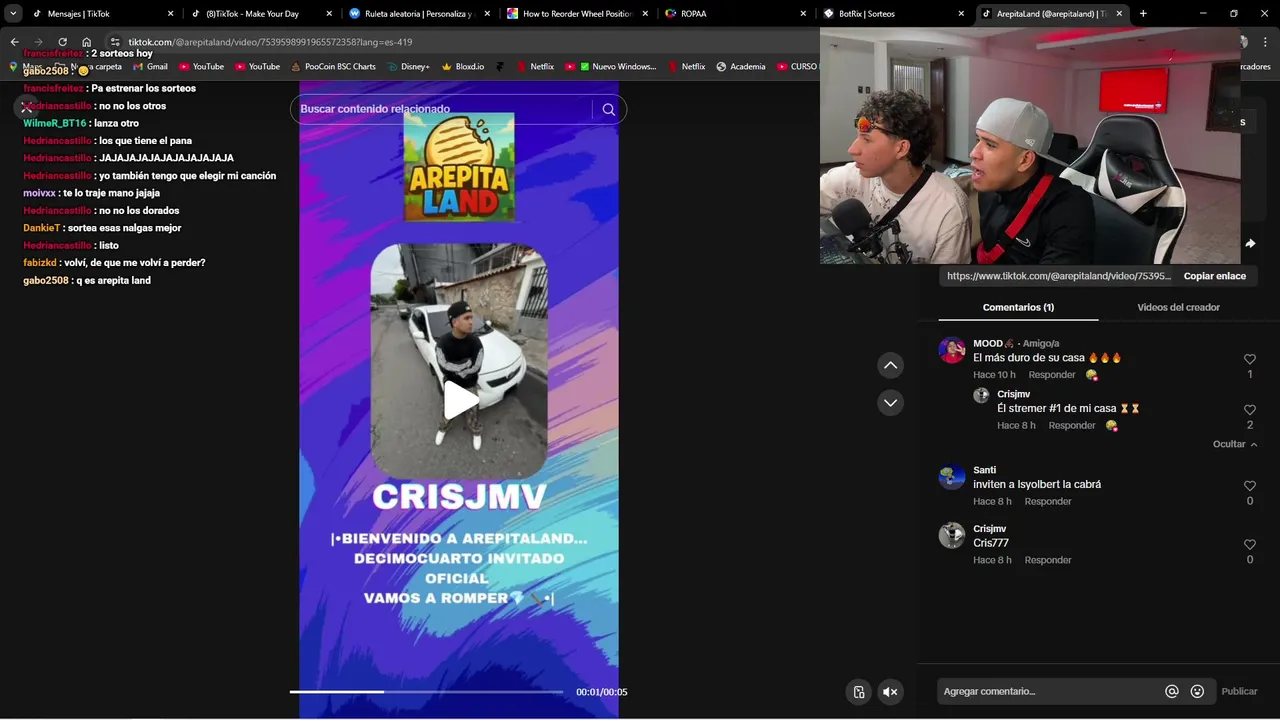Go to the previous video with up arrow
The image size is (1280, 720).
coord(890,366)
